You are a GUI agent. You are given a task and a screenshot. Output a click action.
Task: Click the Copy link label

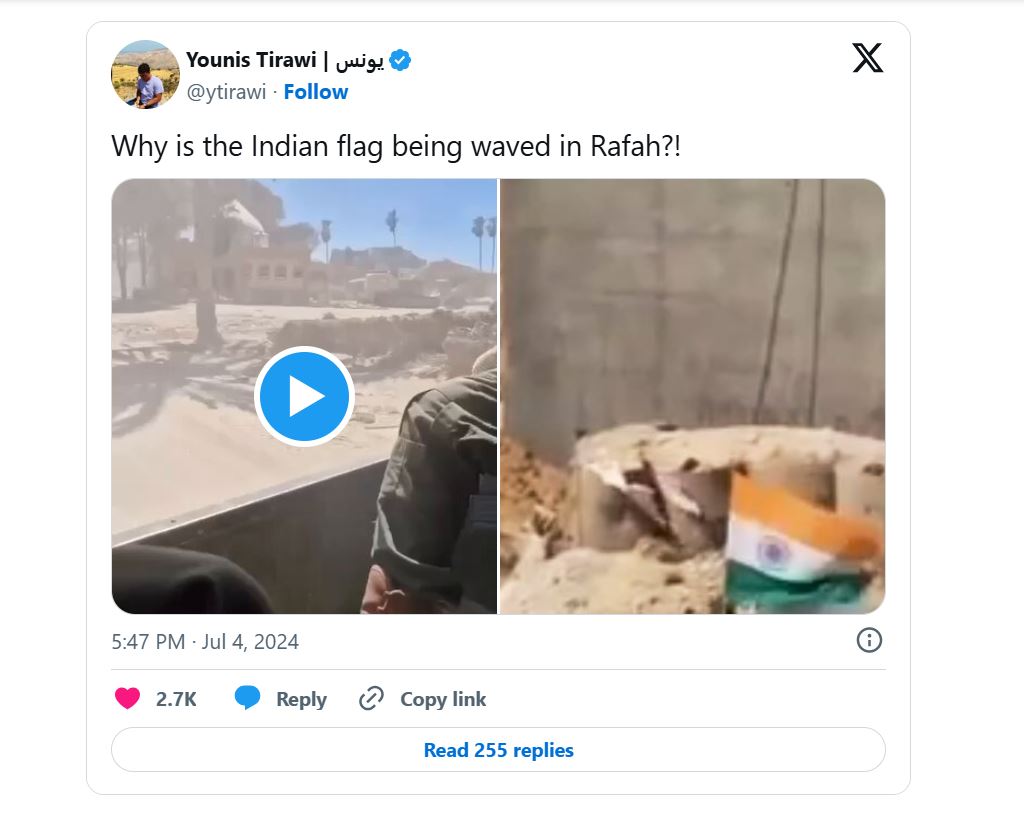pos(443,699)
